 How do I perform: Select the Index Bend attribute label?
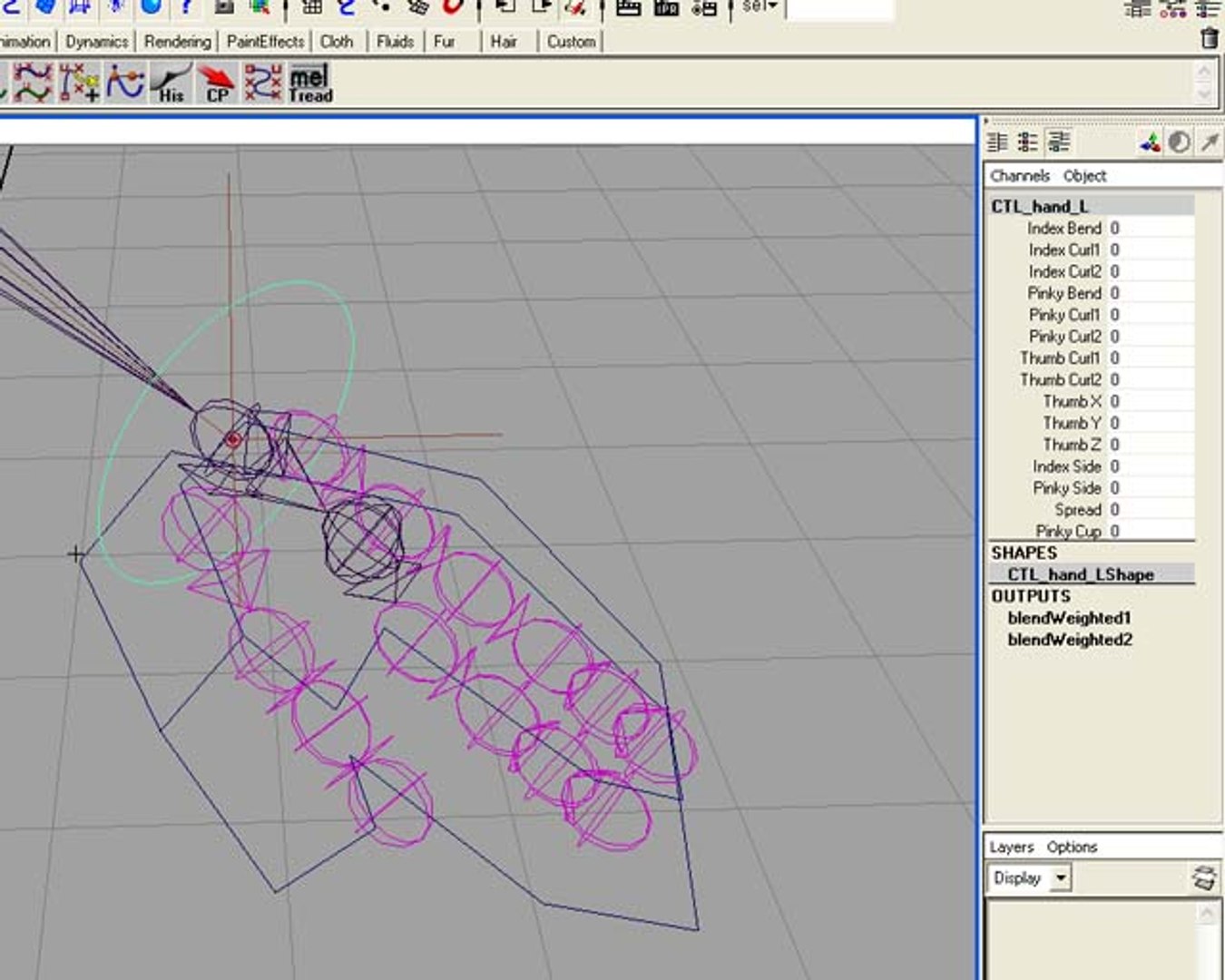point(1063,228)
